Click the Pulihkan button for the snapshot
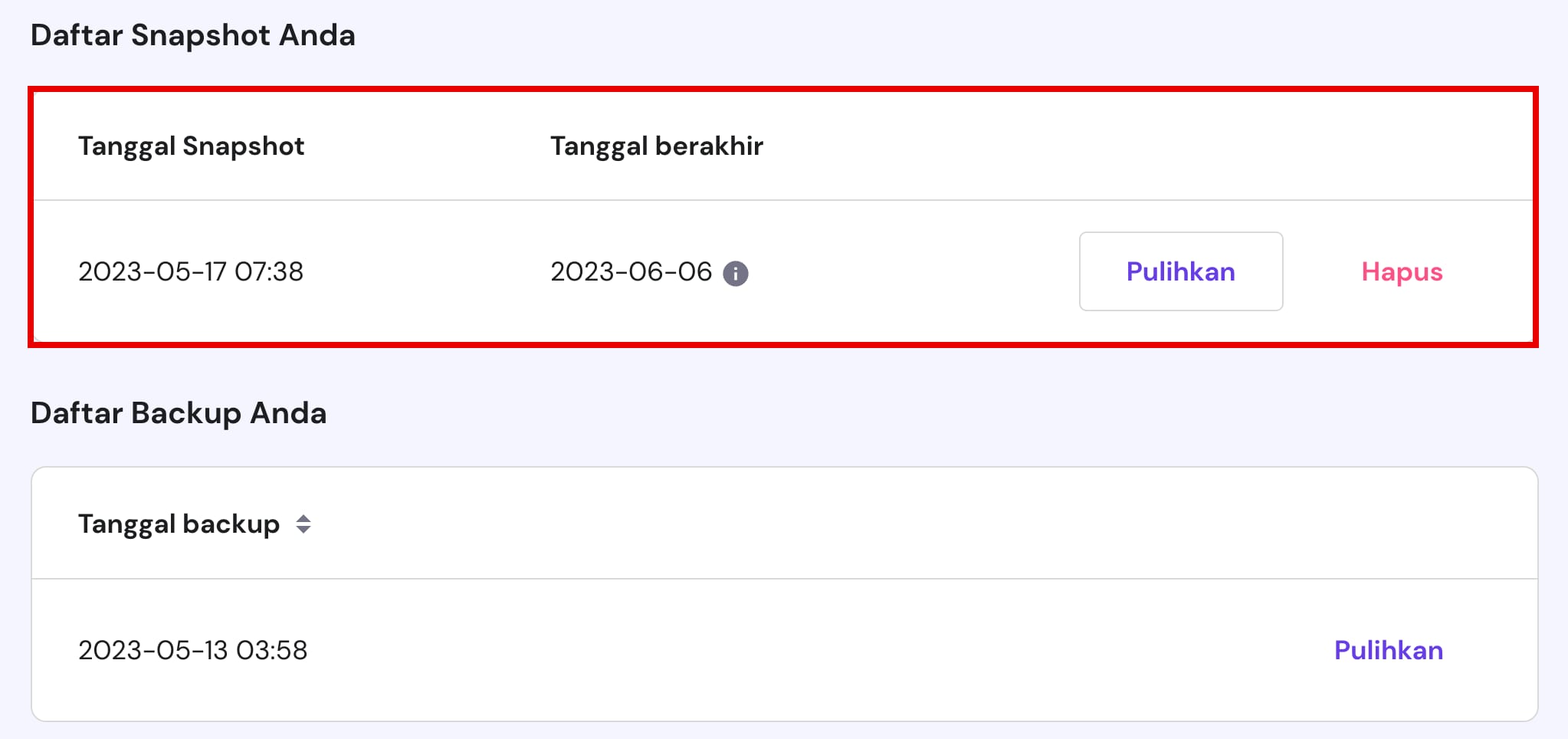The height and width of the screenshot is (739, 1568). click(1180, 271)
